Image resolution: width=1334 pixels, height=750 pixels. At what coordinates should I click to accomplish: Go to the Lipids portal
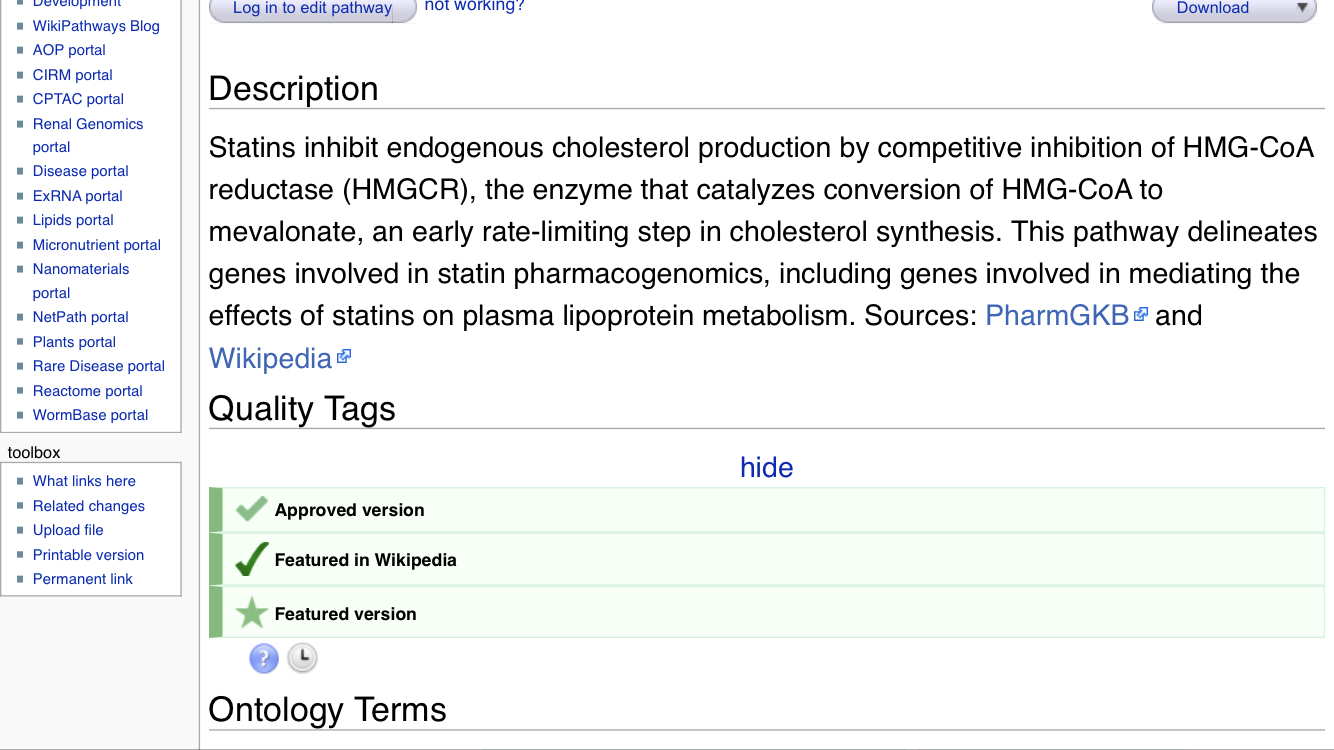(x=73, y=220)
